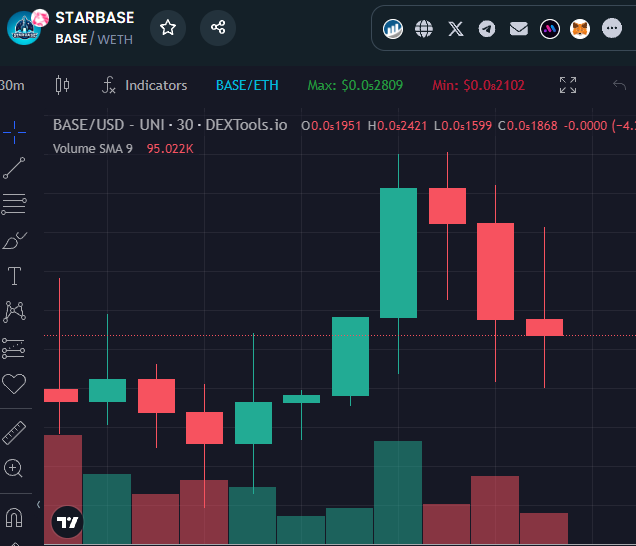Select the forecast position tool
This screenshot has height=546, width=636.
[14, 348]
